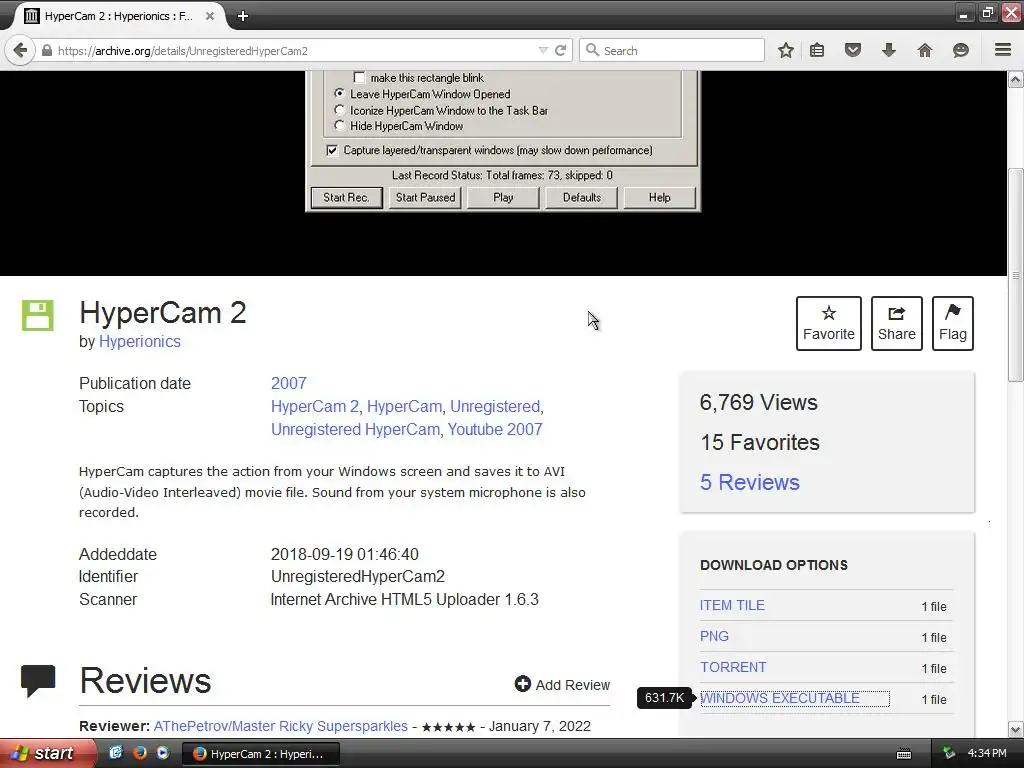Image resolution: width=1024 pixels, height=768 pixels.
Task: Flag this item
Action: (x=953, y=323)
